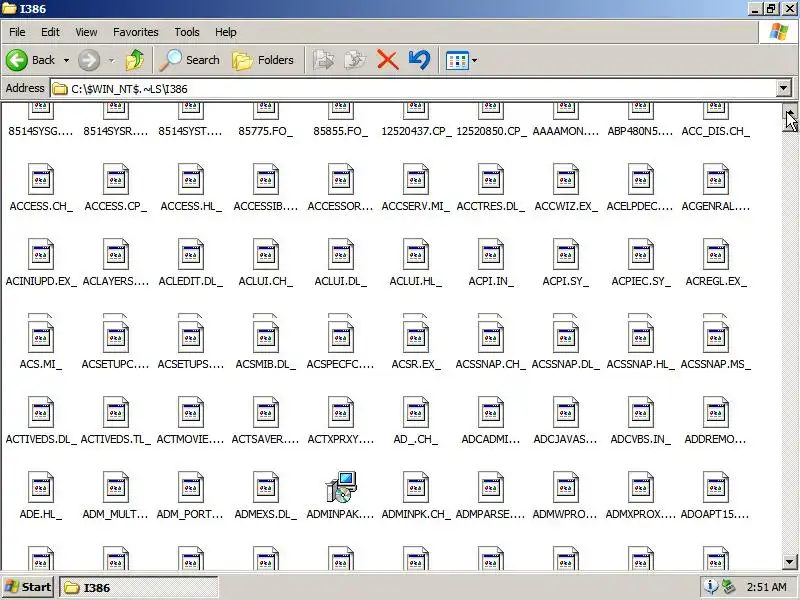Image resolution: width=800 pixels, height=600 pixels.
Task: Toggle the Folders pane
Action: point(263,60)
